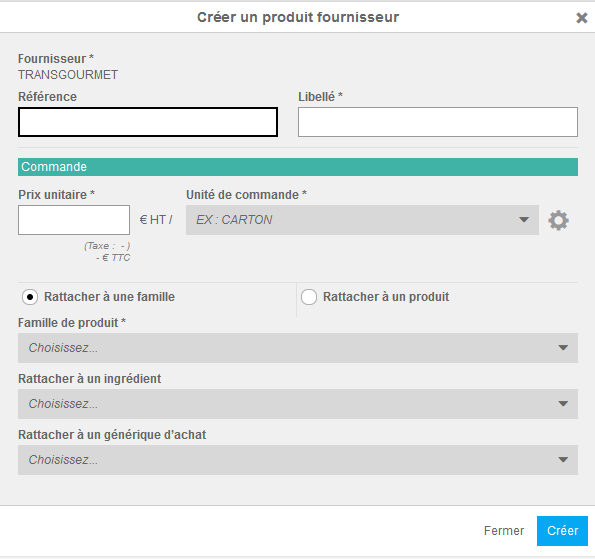Click the Rattacher à un produit label
This screenshot has width=595, height=559.
click(x=386, y=297)
